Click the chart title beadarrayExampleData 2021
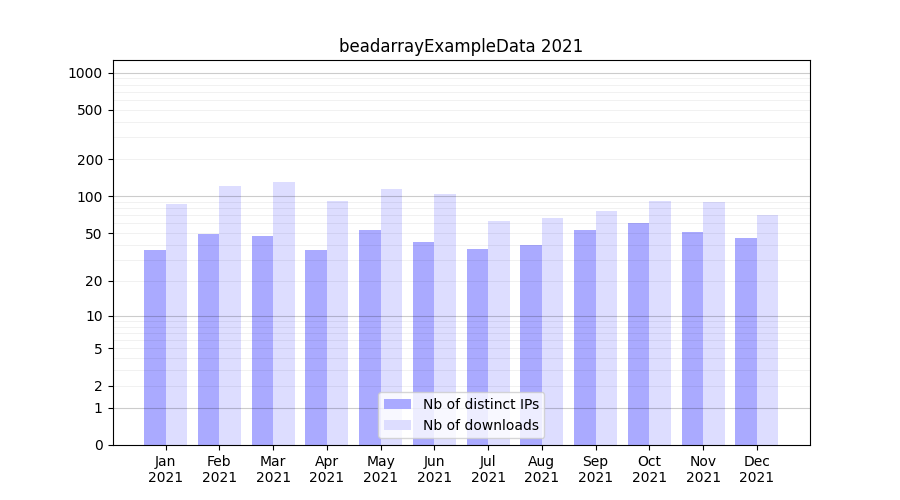 pos(460,46)
